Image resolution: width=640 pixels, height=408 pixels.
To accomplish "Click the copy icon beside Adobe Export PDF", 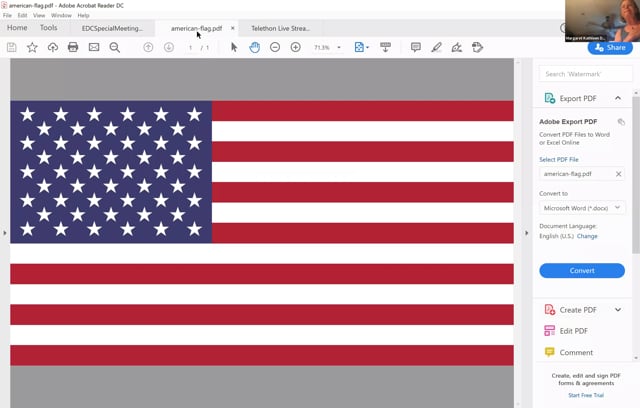I will tap(621, 122).
